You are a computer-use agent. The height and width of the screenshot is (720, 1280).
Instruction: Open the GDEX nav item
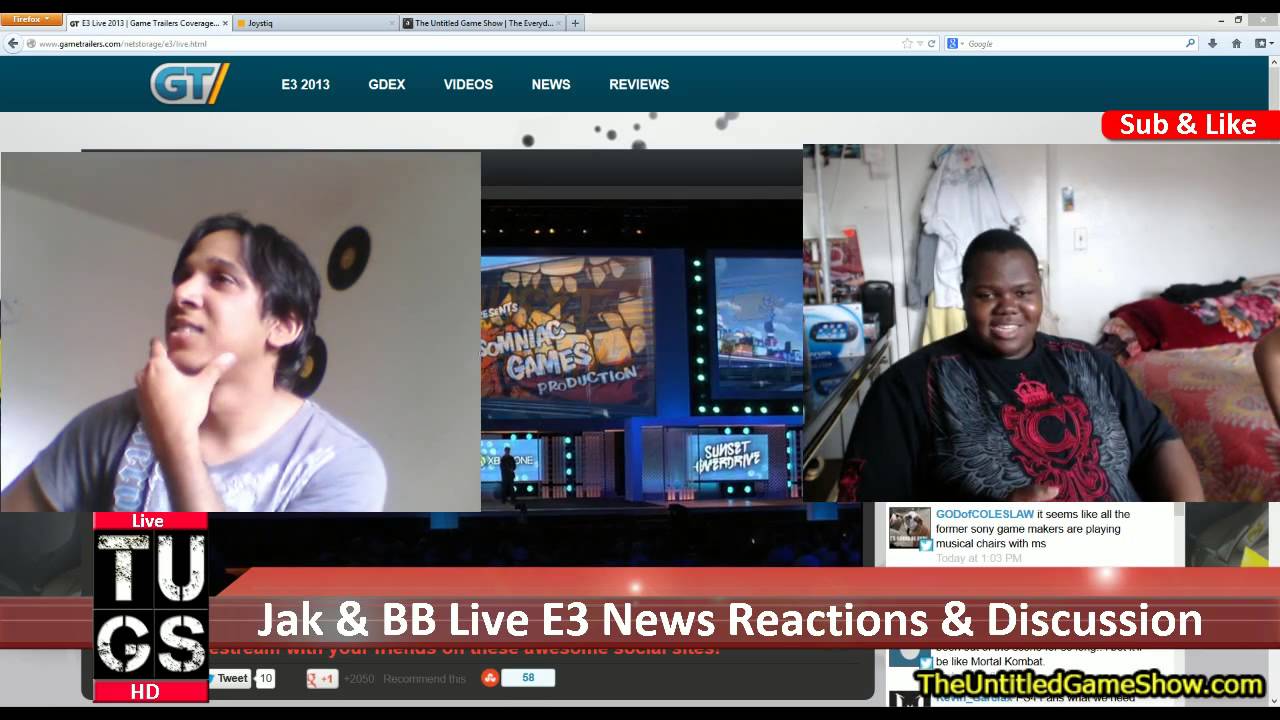coord(386,85)
